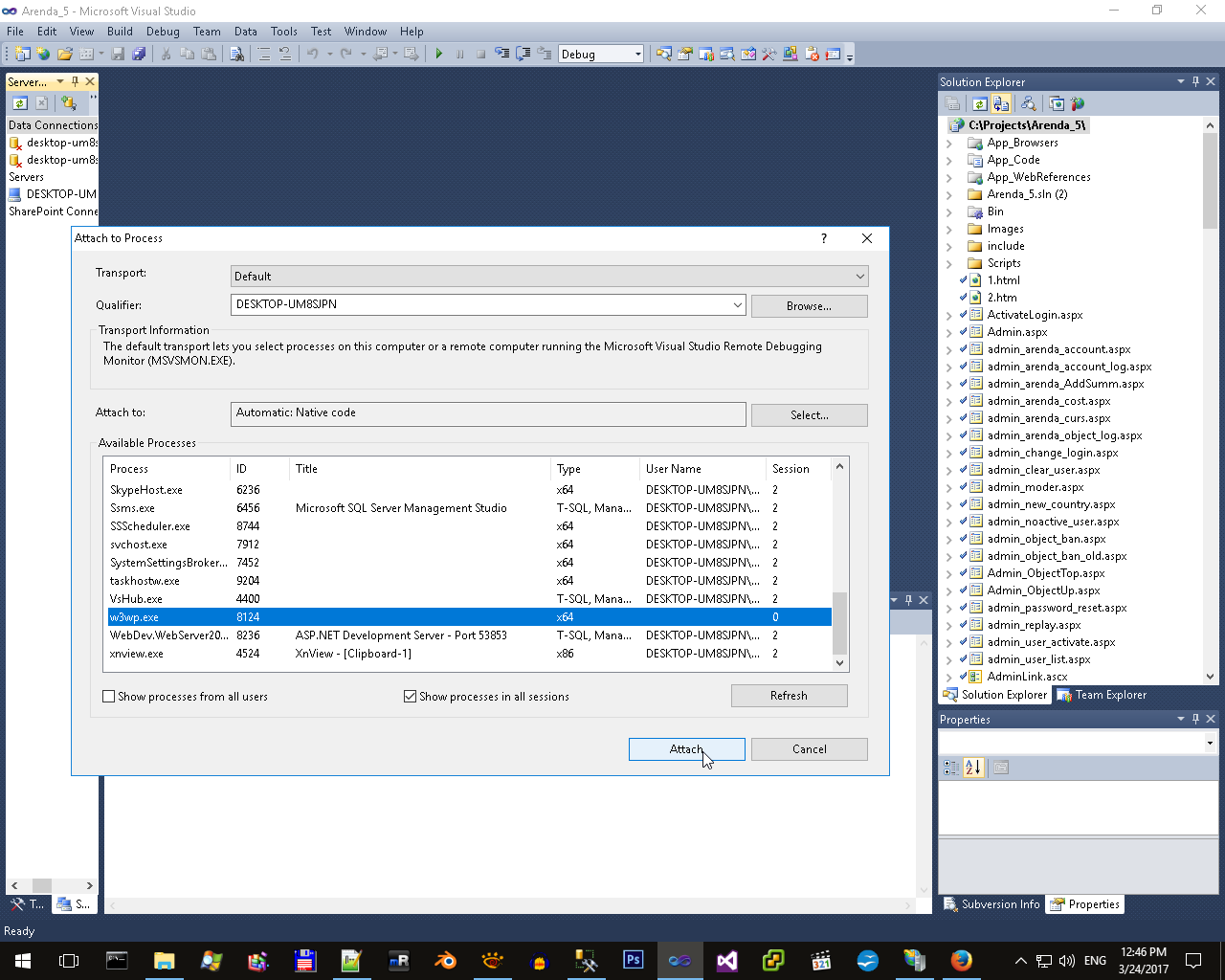This screenshot has height=980, width=1225.
Task: Open the Build menu
Action: (x=121, y=32)
